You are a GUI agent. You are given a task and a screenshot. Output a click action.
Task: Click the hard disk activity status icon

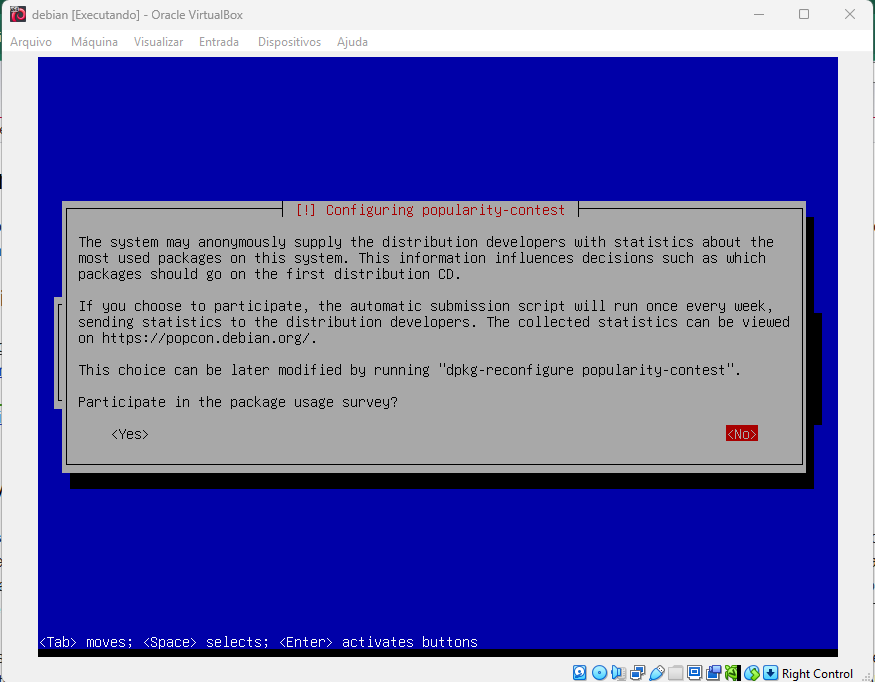[x=579, y=673]
